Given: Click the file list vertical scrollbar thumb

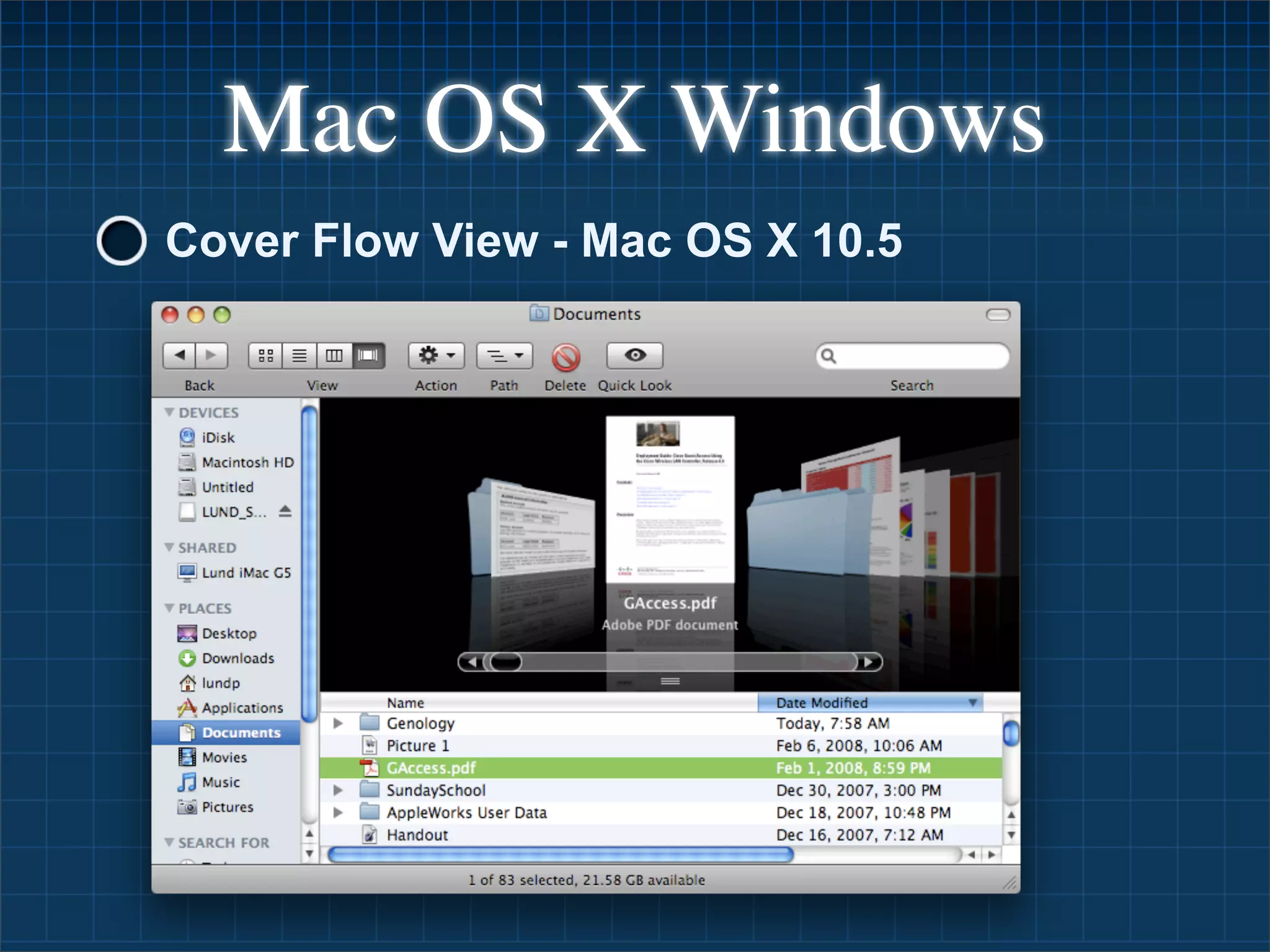Looking at the screenshot, I should tap(1011, 733).
